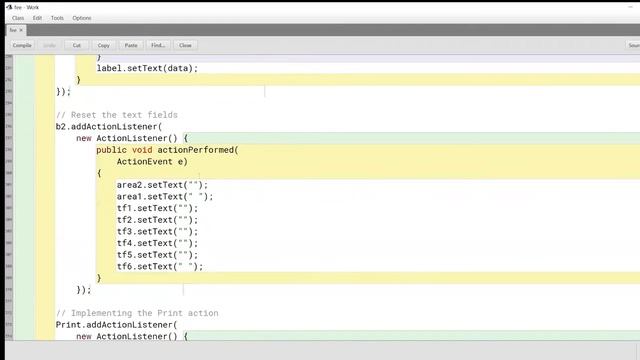Click the line tf3.setText("");

click(157, 231)
